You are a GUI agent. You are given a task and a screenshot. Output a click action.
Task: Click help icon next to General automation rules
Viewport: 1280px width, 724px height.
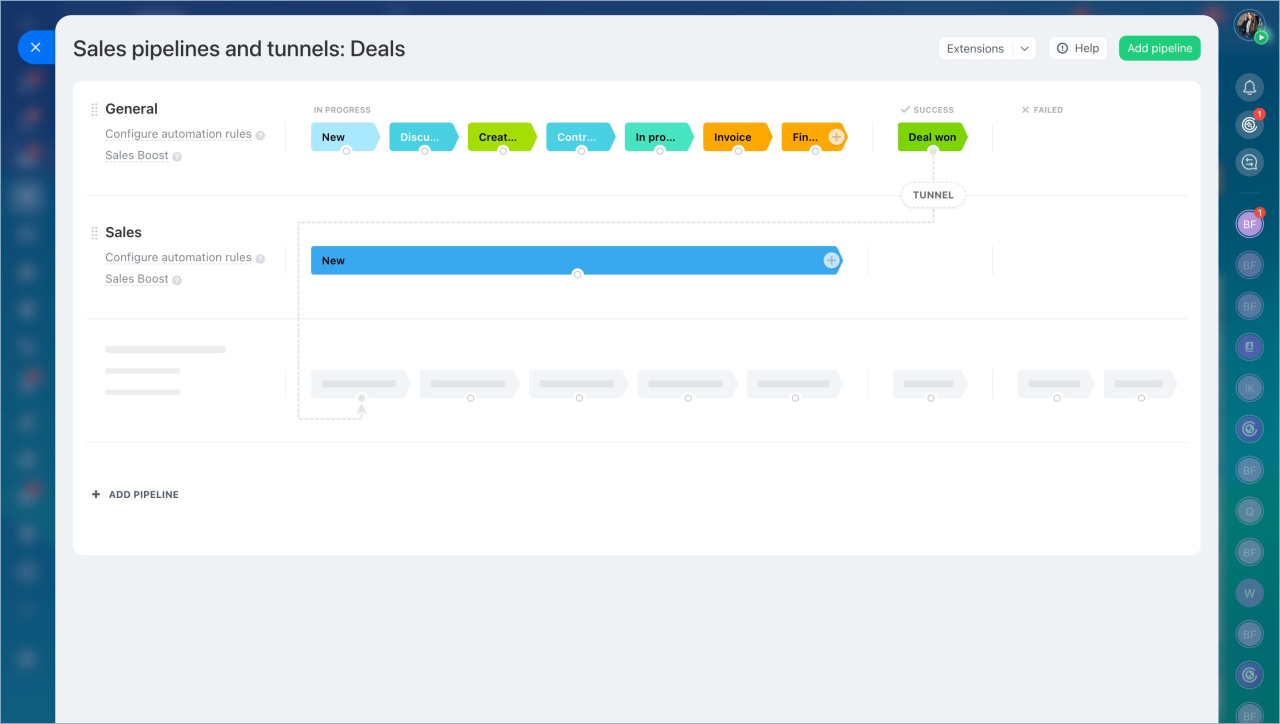click(260, 135)
